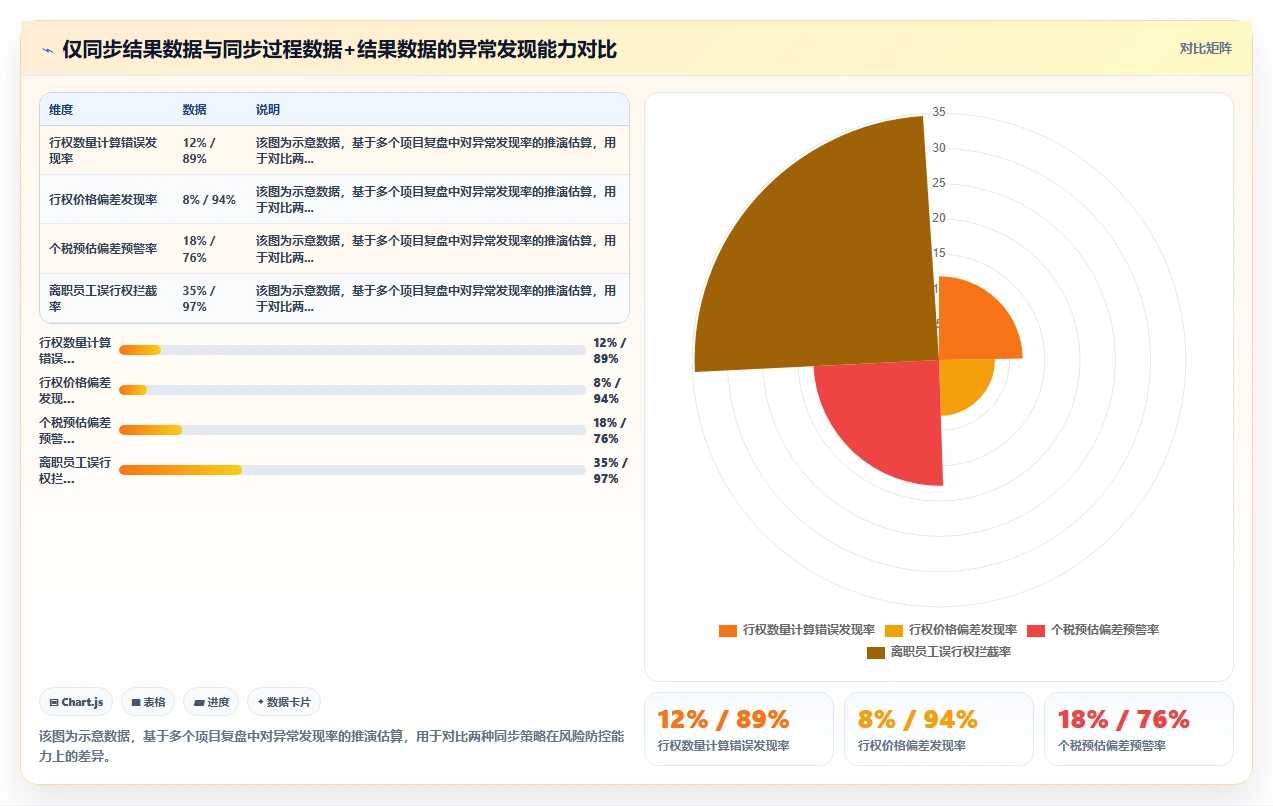This screenshot has width=1273, height=806.
Task: Click the 行权数量计算错误 progress bar
Action: click(352, 350)
